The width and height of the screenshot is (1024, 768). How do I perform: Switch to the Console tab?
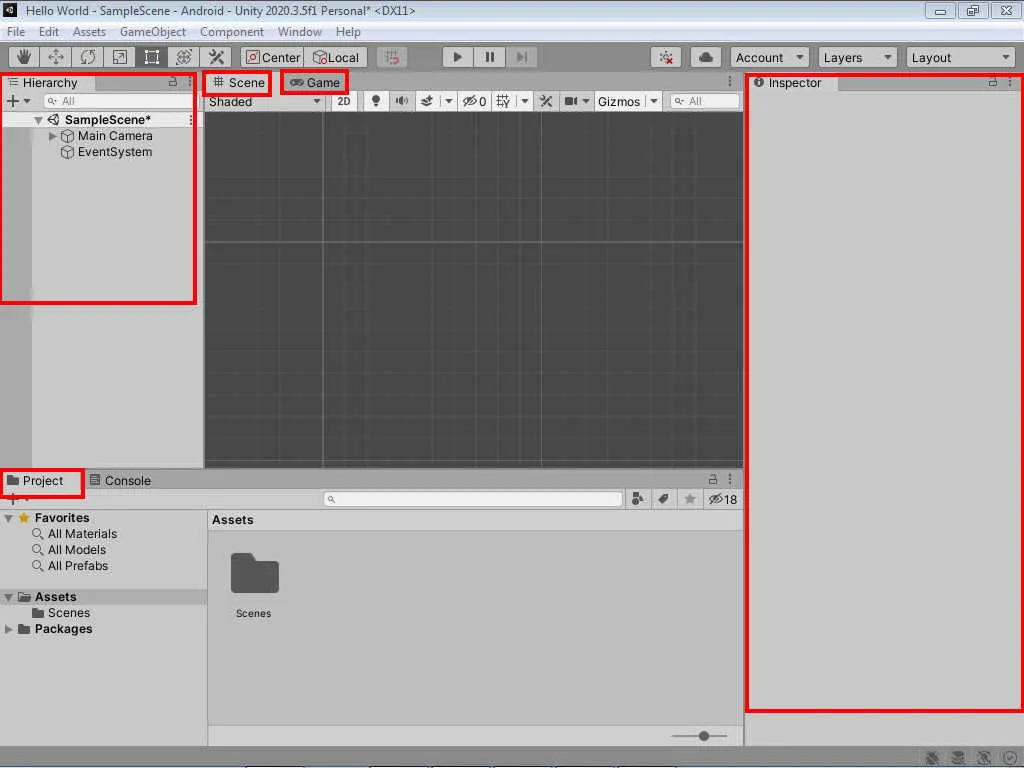(120, 481)
